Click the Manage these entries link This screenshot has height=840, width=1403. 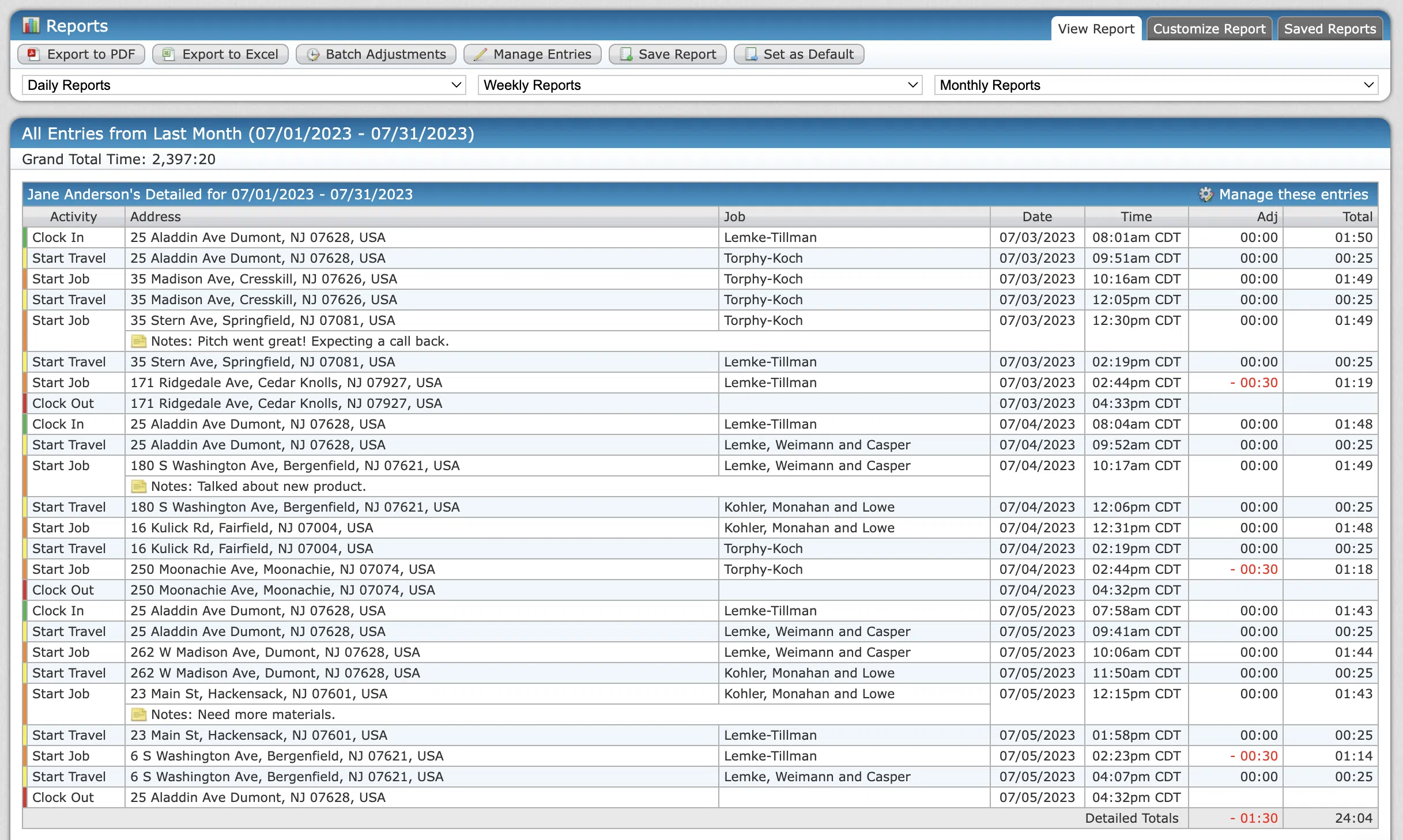pyautogui.click(x=1293, y=195)
